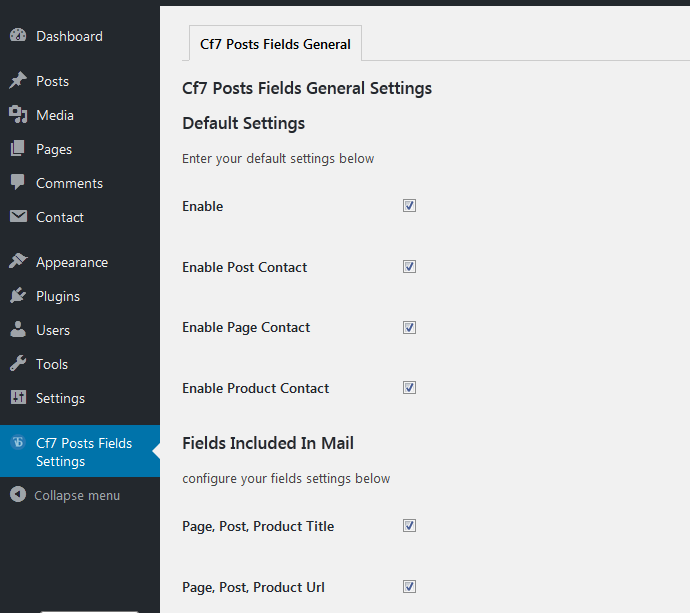
Task: Click the Posts pushpin icon
Action: point(18,81)
